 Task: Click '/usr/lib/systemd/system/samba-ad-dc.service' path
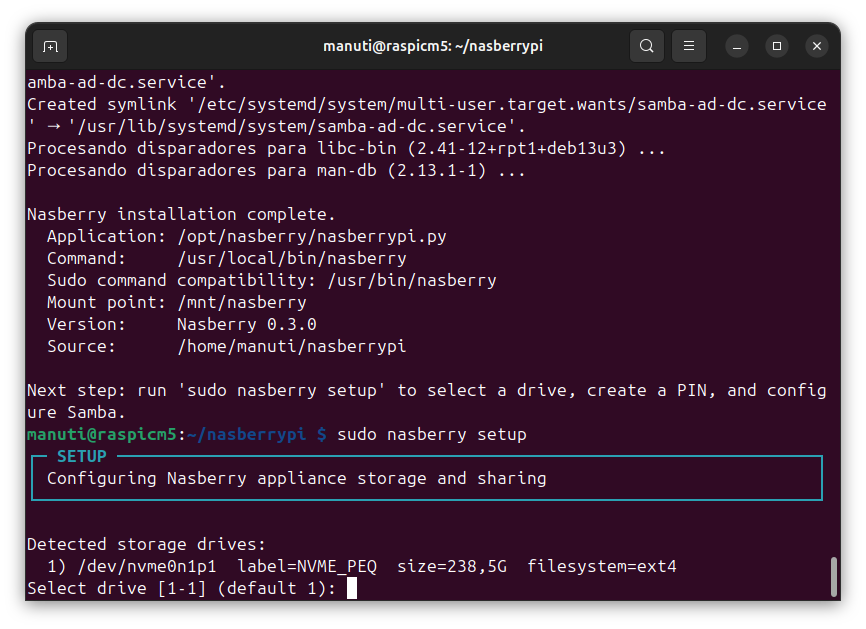[x=292, y=126]
